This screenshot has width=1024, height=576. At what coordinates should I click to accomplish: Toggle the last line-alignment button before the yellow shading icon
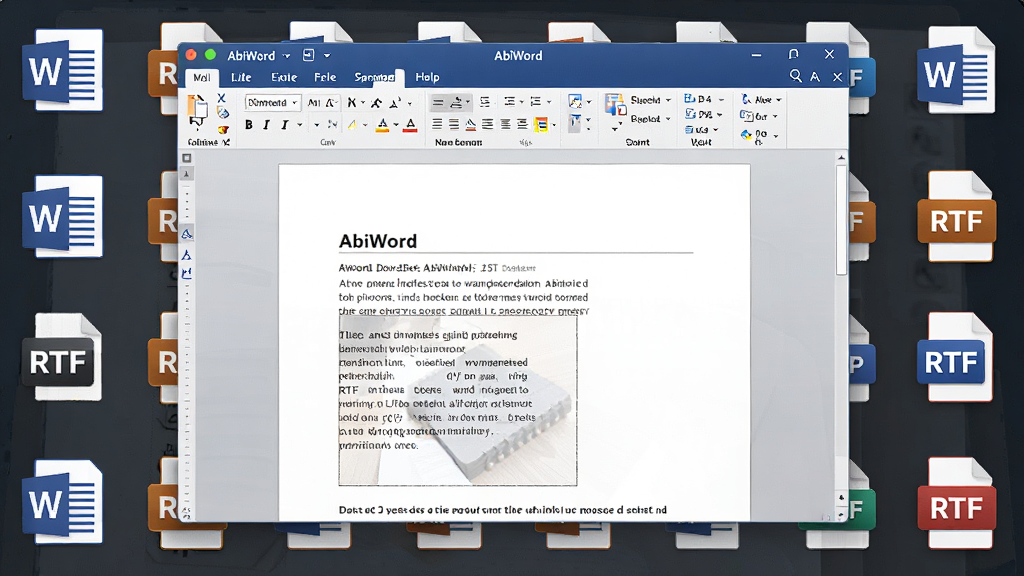point(522,124)
